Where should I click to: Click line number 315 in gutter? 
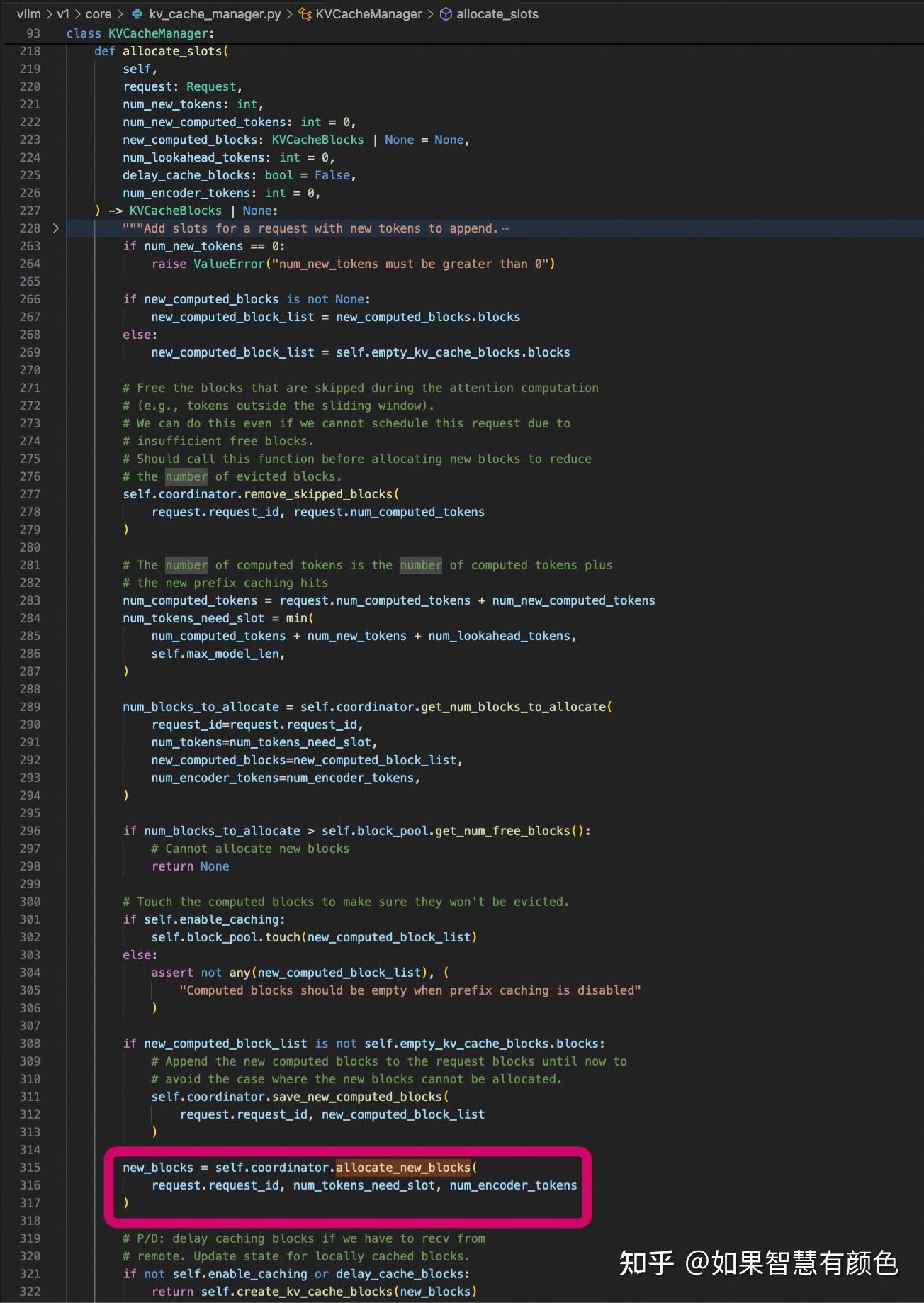pos(30,1168)
